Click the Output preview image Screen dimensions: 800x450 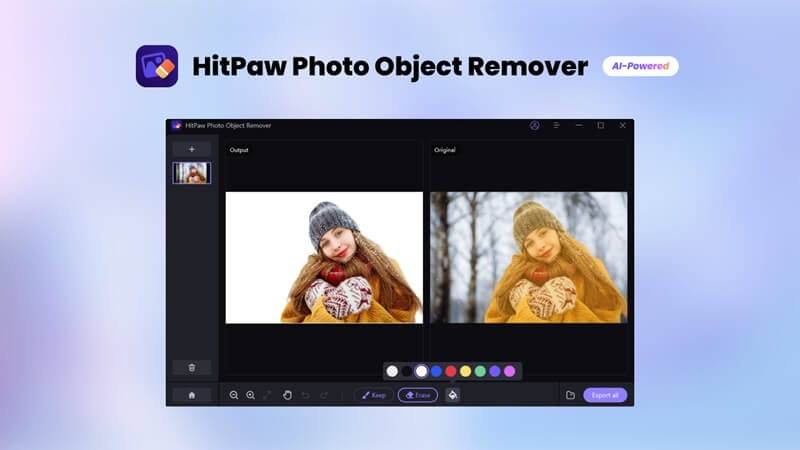pos(324,258)
